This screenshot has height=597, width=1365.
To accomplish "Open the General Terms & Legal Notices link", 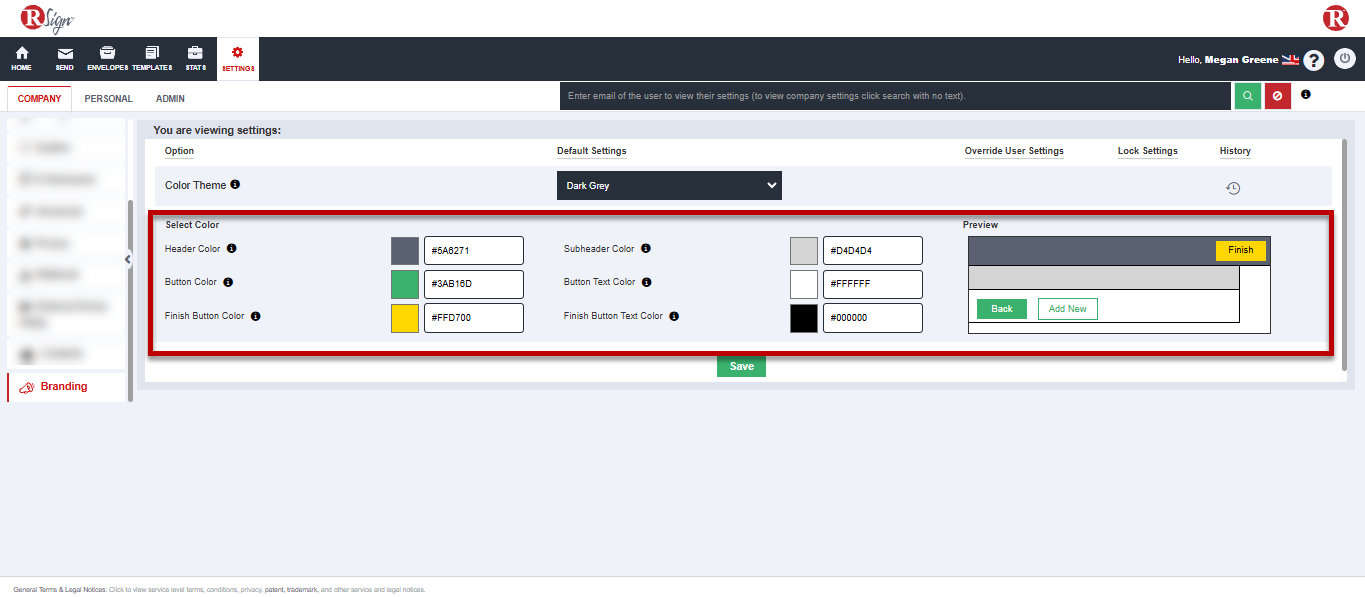I will tap(60, 590).
